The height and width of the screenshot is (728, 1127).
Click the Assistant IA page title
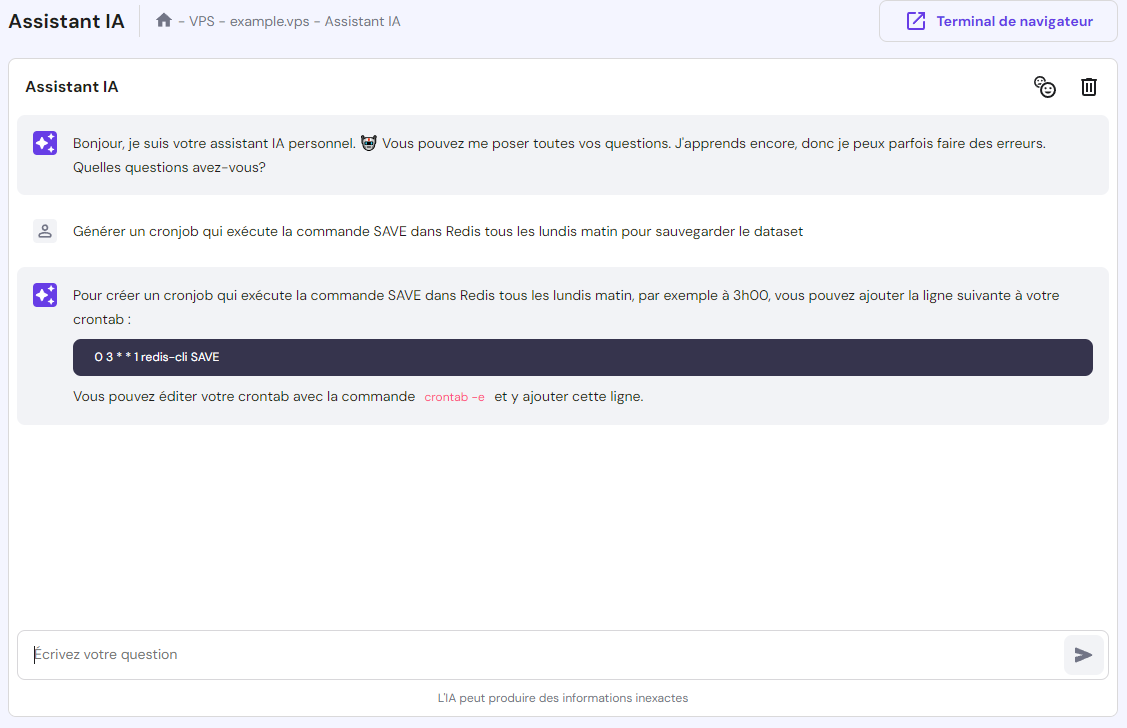click(x=66, y=20)
